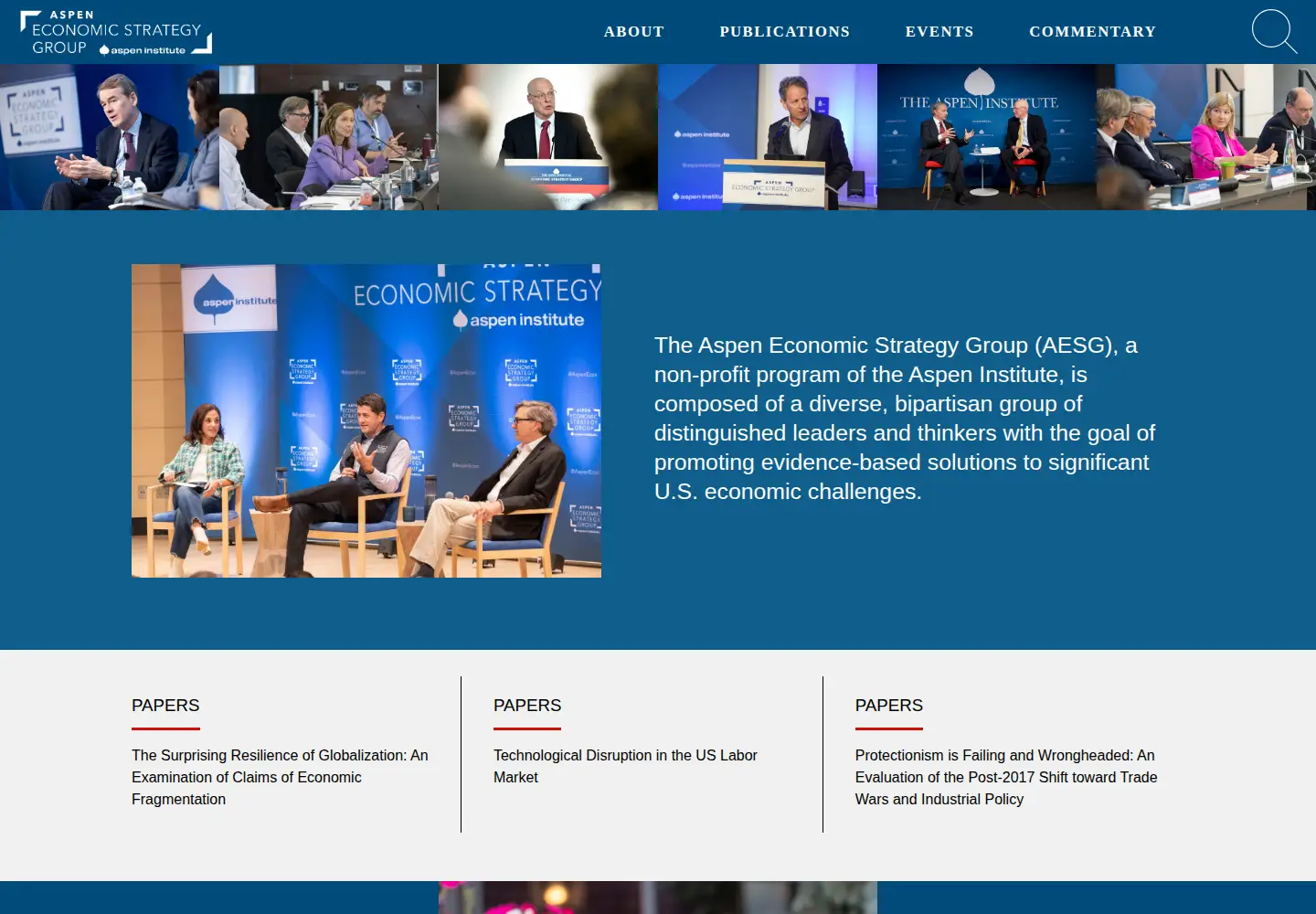View photo of woman in pink jacket
The image size is (1316, 914).
(1206, 137)
